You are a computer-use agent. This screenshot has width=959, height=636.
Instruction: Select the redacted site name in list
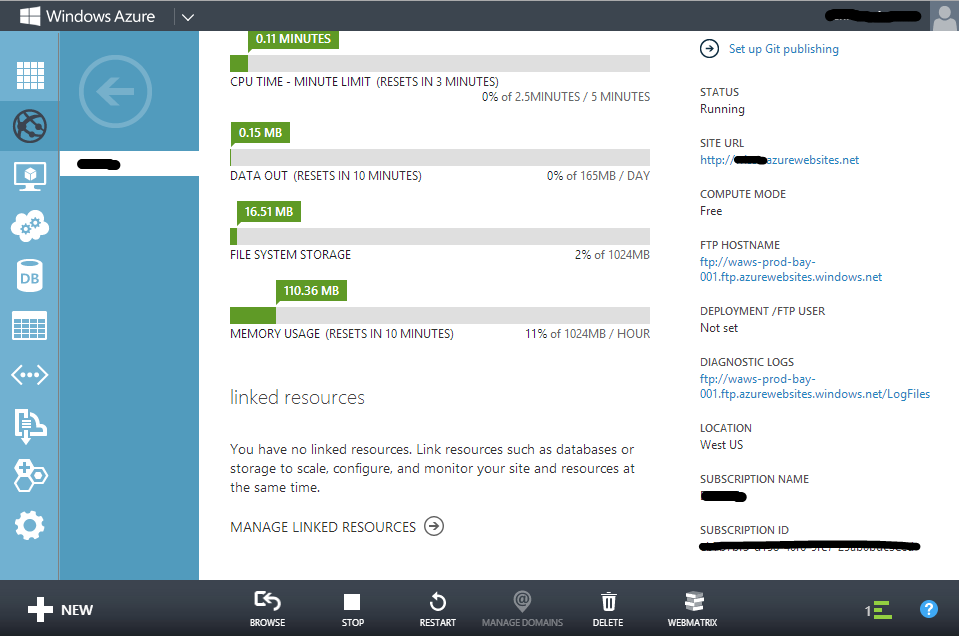tap(129, 164)
